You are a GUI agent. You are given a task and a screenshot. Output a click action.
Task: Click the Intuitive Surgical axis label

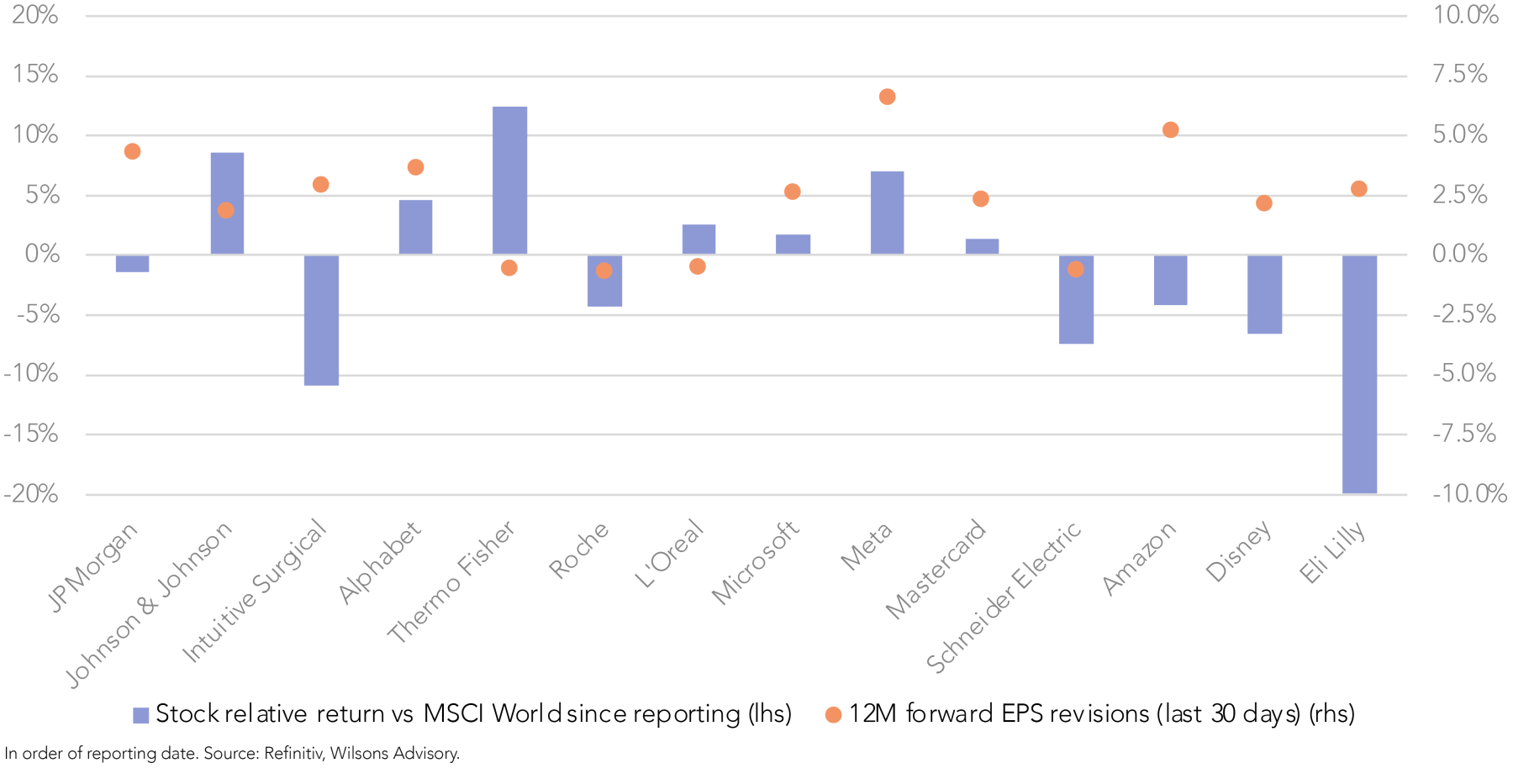click(x=254, y=591)
